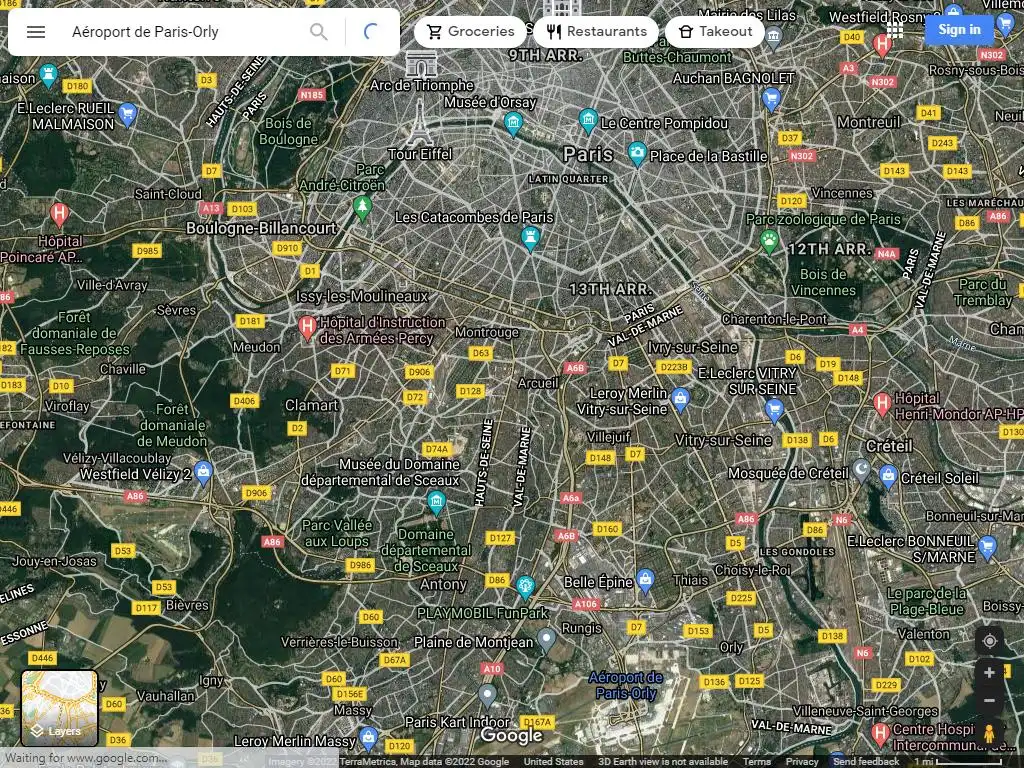Screen dimensions: 1024x768
Task: Activate the Street View pegman
Action: coord(989,734)
